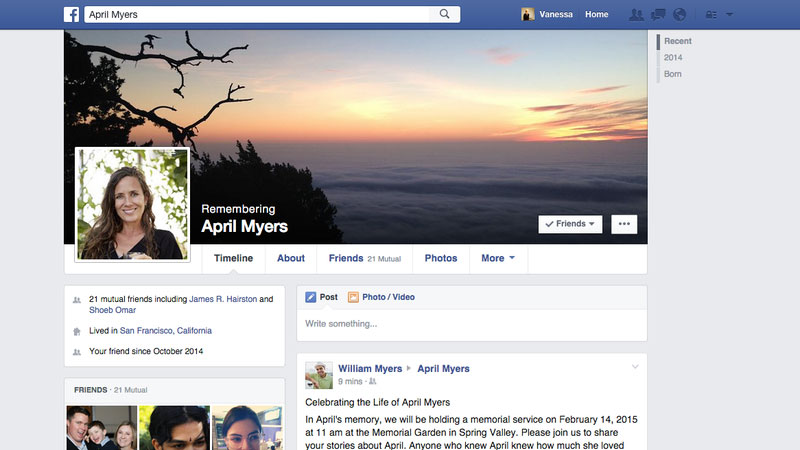This screenshot has width=800, height=450.
Task: Click the post audience friends icon
Action: pyautogui.click(x=372, y=382)
